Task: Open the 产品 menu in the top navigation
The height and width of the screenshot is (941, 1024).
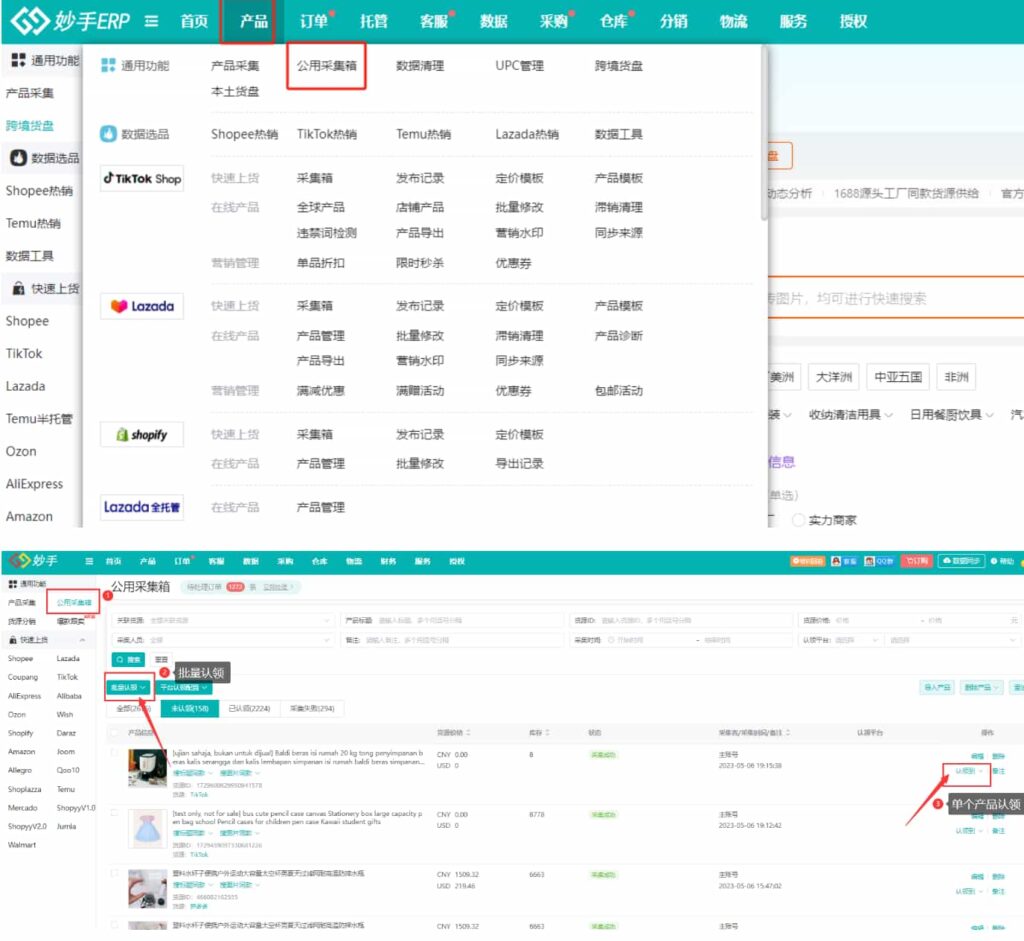Action: coord(253,21)
